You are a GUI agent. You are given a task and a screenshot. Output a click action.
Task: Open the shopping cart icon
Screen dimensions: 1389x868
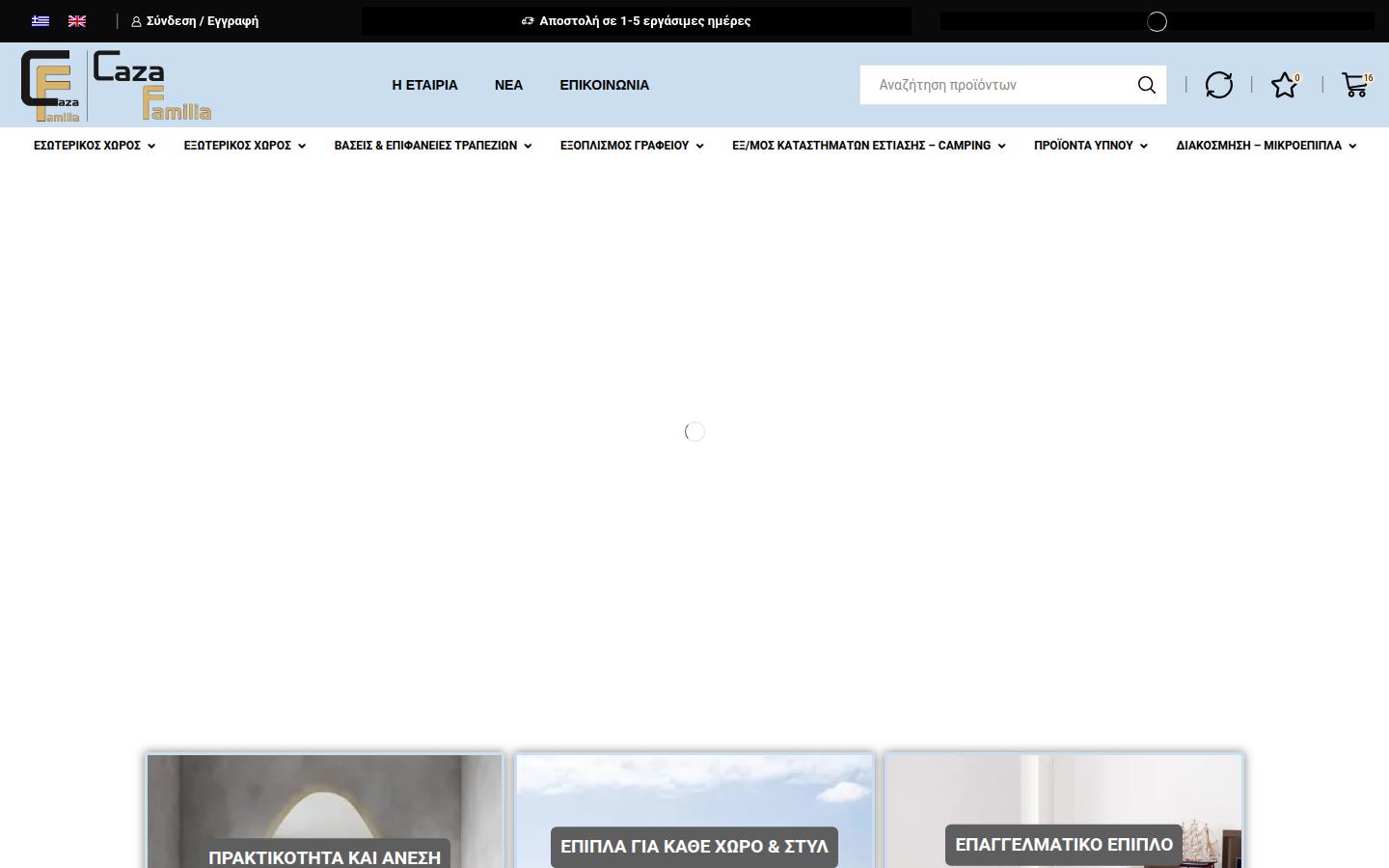1356,85
